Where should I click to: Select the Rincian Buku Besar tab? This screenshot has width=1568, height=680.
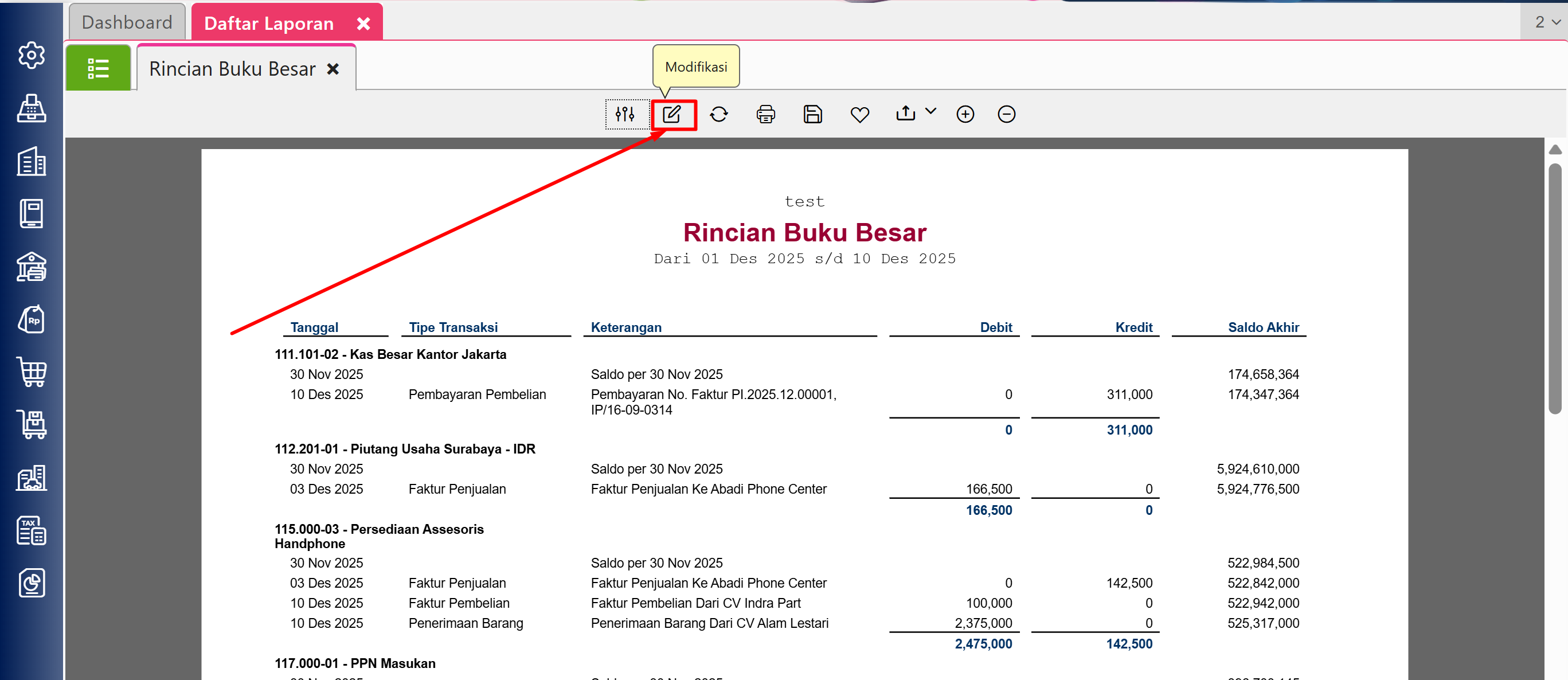click(x=233, y=69)
